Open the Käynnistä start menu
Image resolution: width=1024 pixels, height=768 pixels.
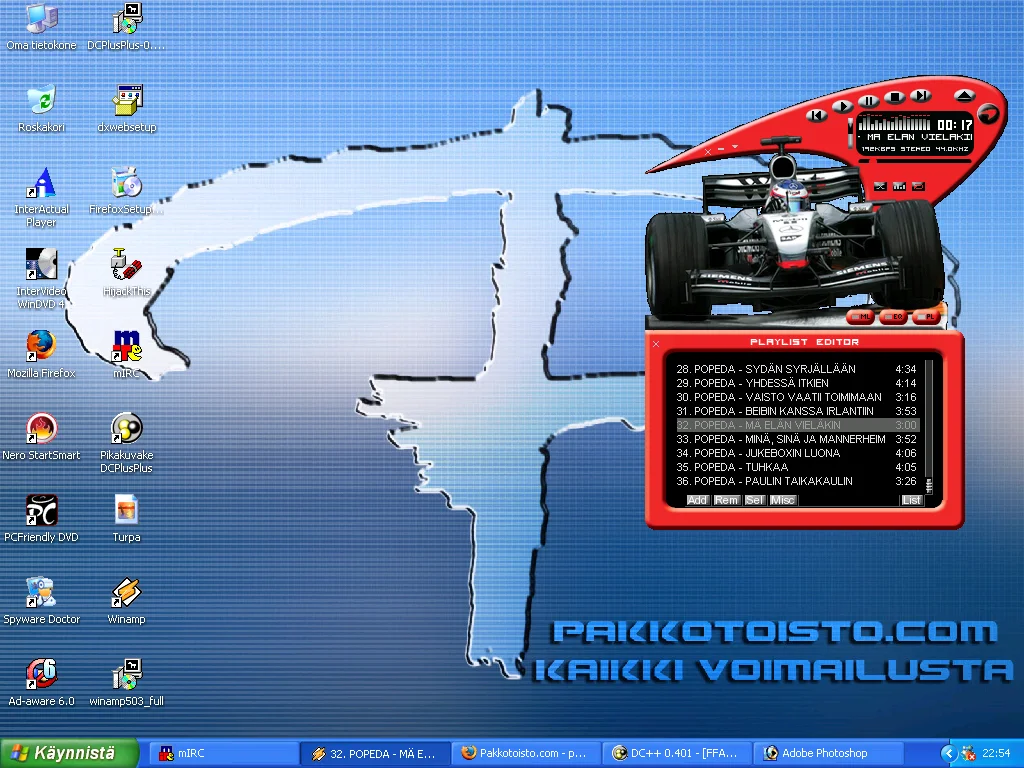tap(68, 753)
